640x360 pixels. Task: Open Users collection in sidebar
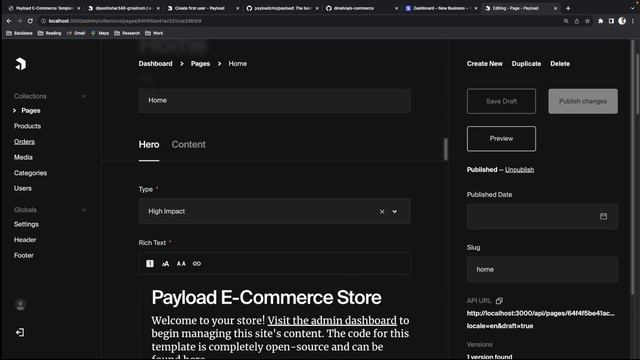[x=22, y=188]
